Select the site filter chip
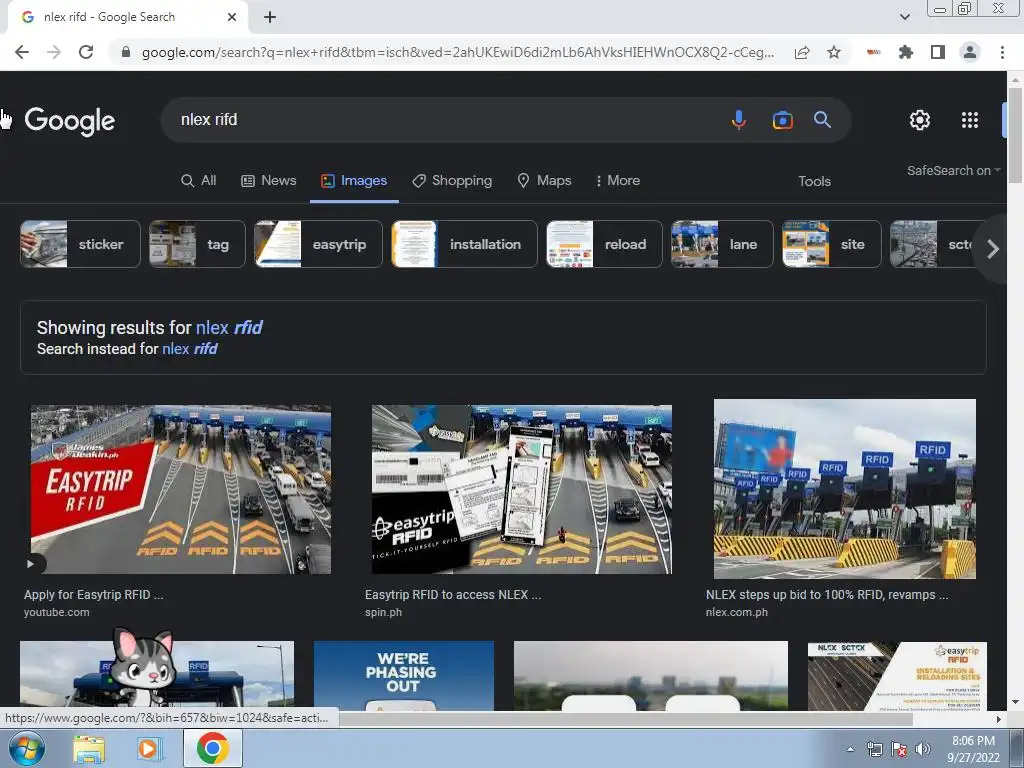The width and height of the screenshot is (1024, 768). (x=832, y=244)
